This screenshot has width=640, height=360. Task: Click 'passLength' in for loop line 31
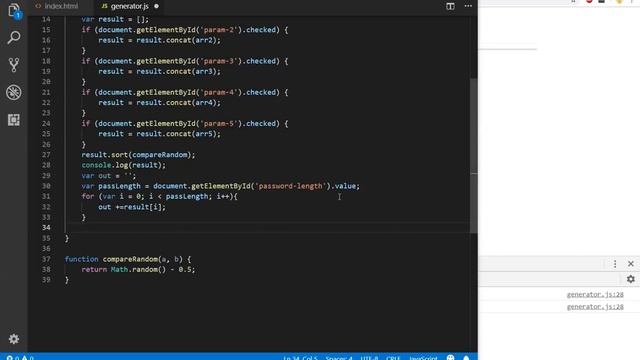tap(187, 196)
